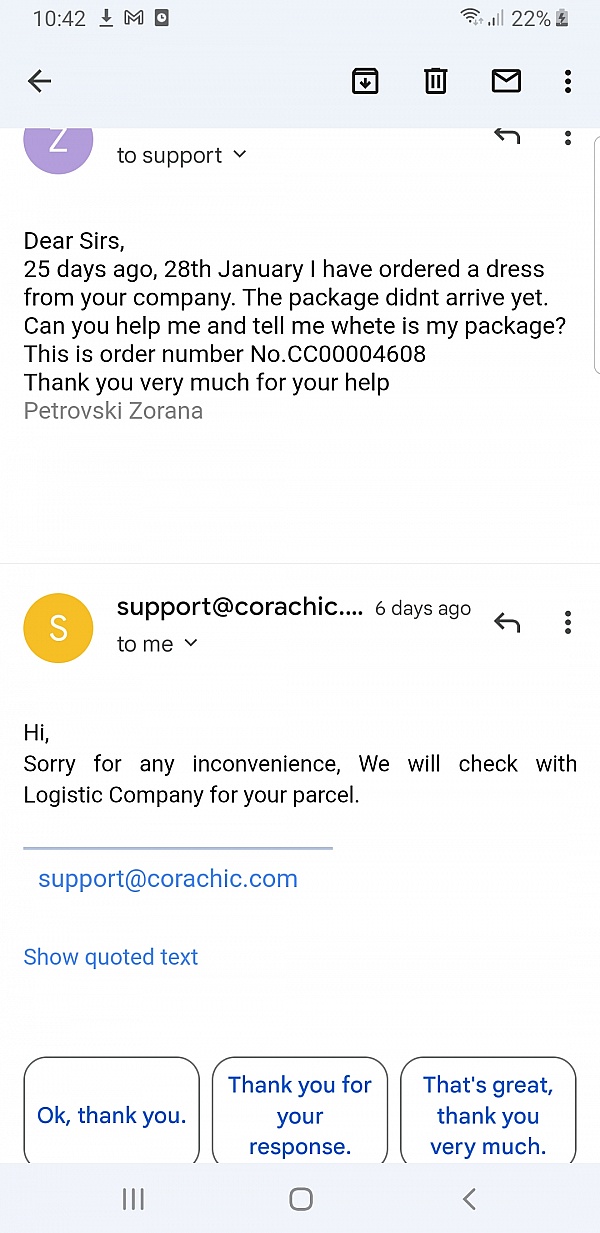Image resolution: width=600 pixels, height=1233 pixels.
Task: Open recent apps from the navigation bar
Action: tap(133, 1199)
